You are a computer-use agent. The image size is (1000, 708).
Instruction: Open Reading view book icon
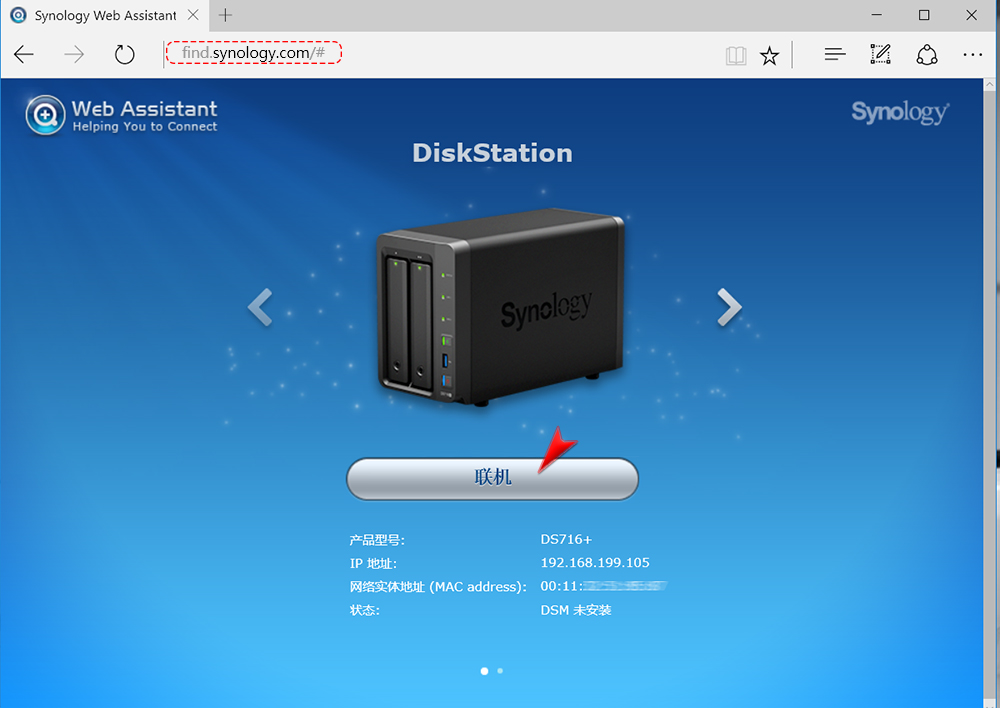pyautogui.click(x=736, y=55)
